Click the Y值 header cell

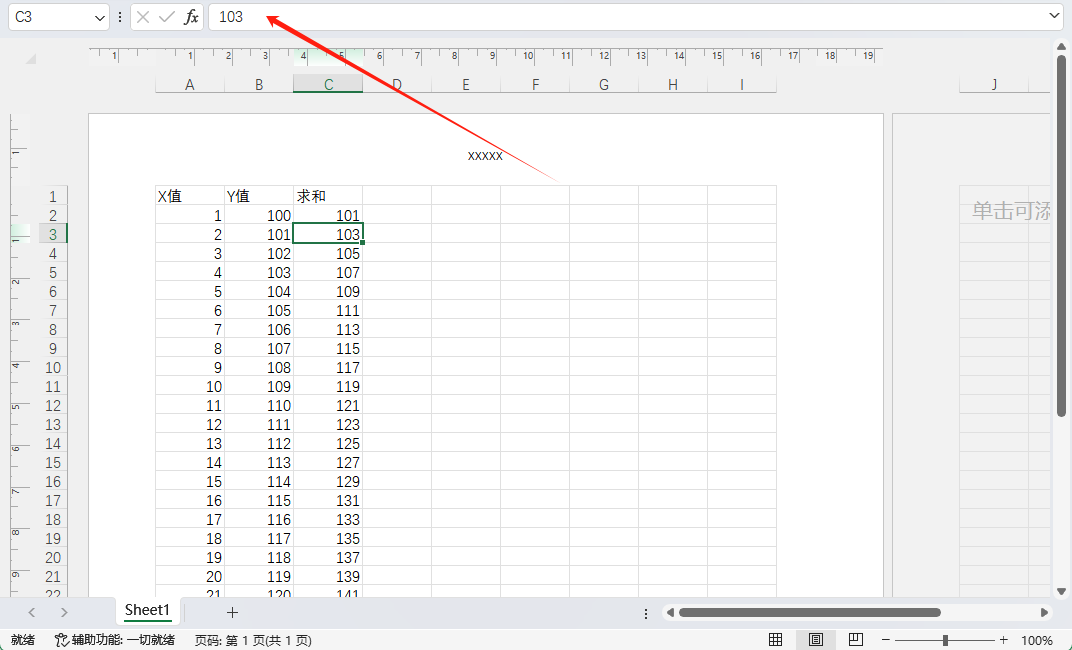(x=259, y=196)
